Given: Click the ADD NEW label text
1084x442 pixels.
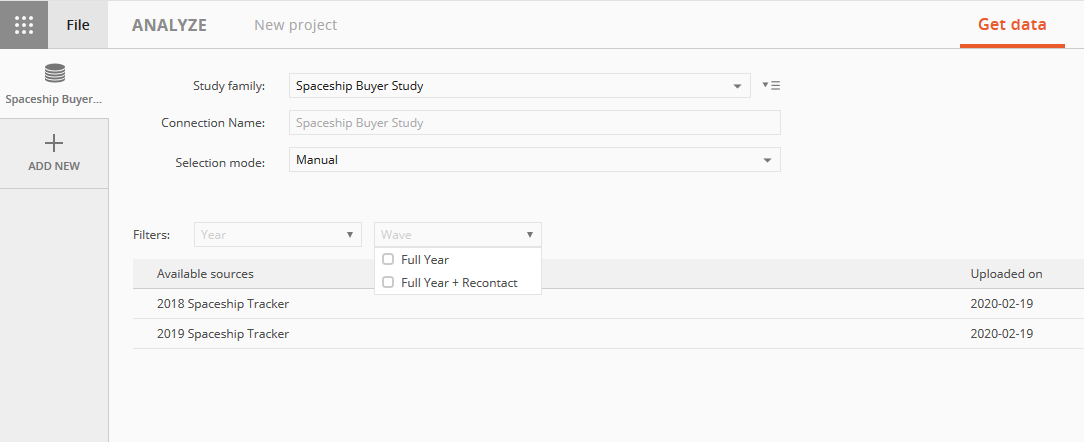Looking at the screenshot, I should pyautogui.click(x=54, y=166).
